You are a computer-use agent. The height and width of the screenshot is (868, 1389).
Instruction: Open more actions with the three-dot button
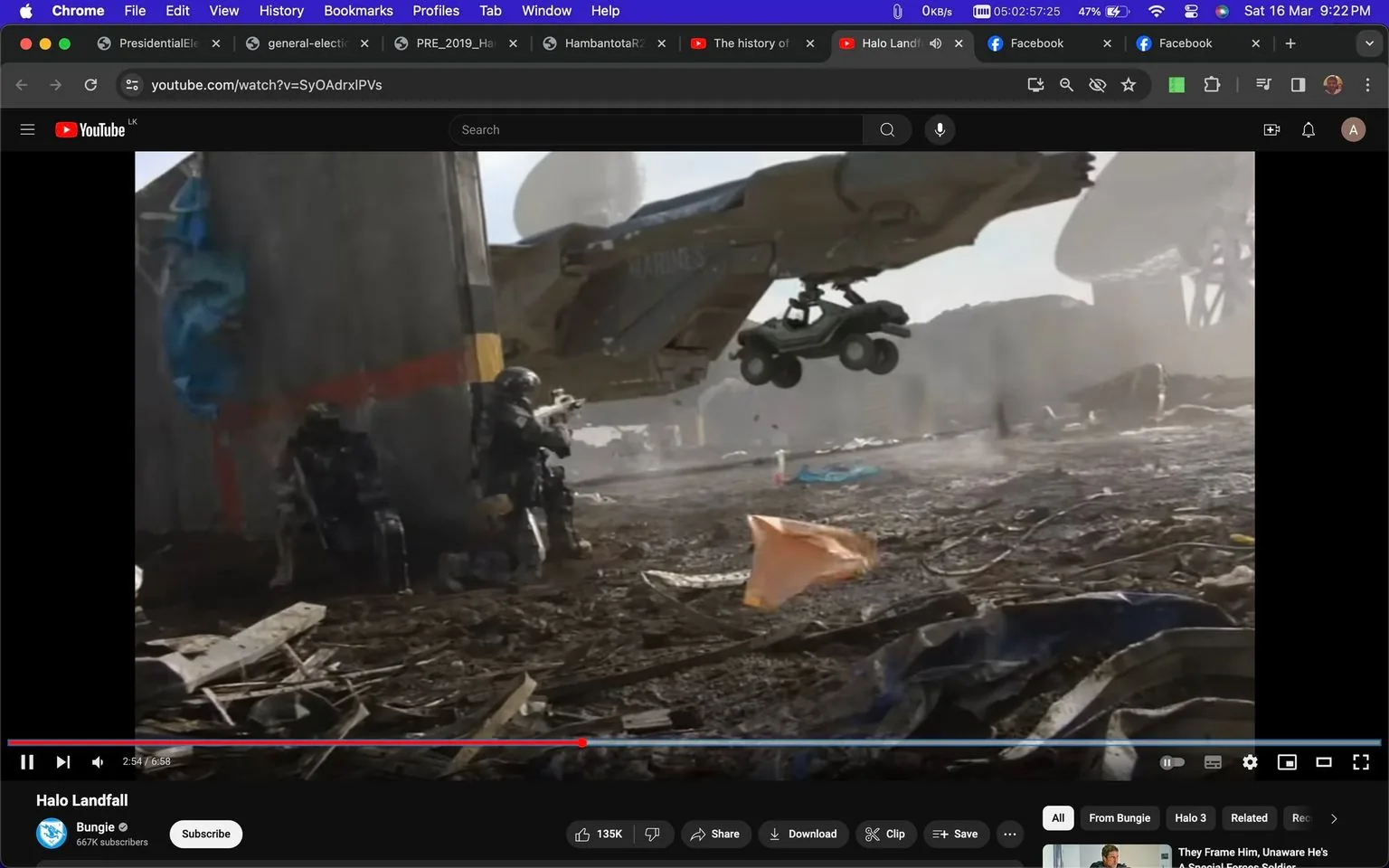pos(1009,834)
